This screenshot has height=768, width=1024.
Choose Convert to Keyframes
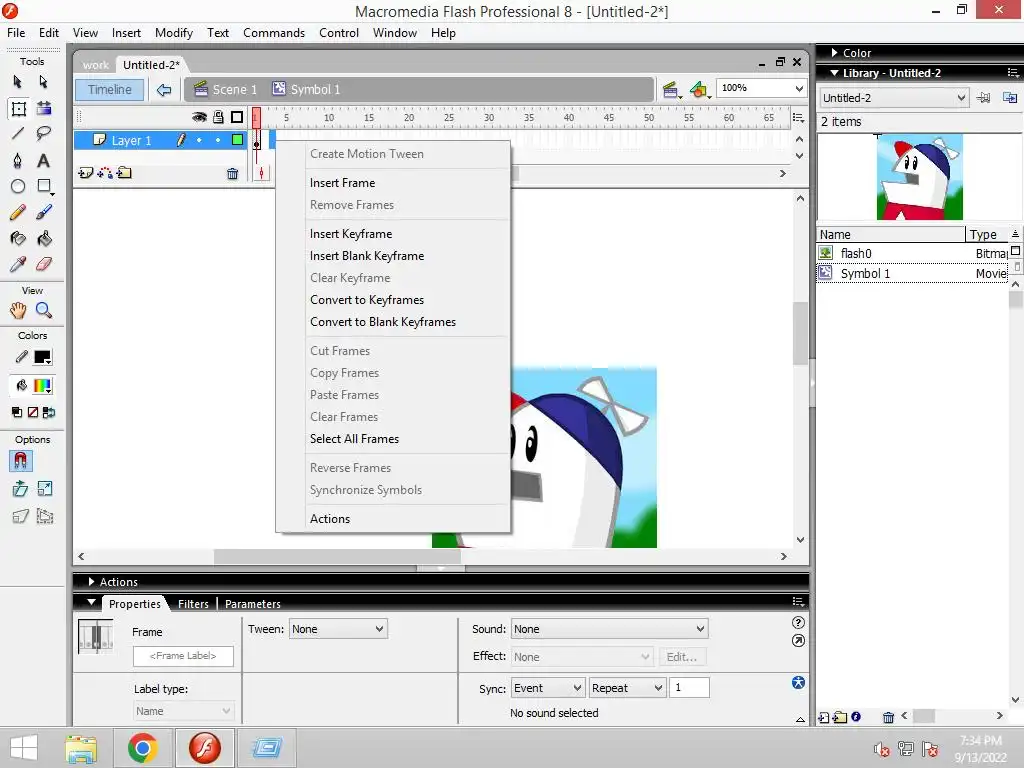coord(367,300)
